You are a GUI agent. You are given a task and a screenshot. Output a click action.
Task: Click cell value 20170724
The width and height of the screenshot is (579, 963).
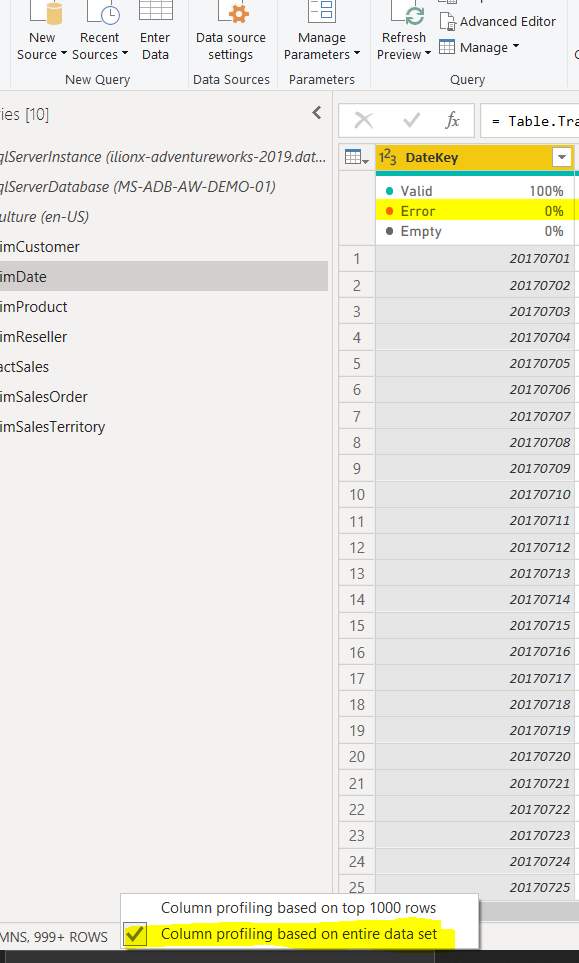(x=475, y=862)
